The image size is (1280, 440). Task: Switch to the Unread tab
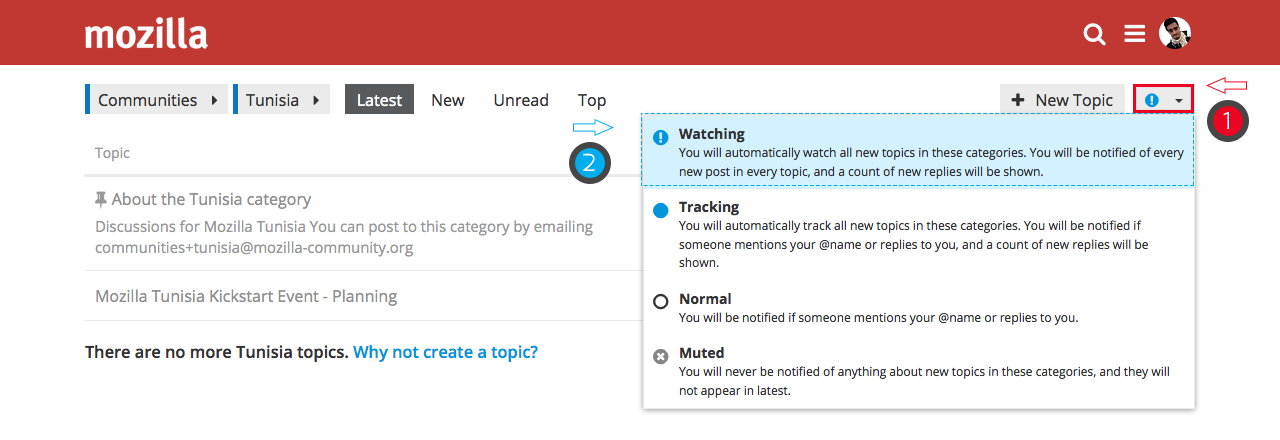coord(521,100)
